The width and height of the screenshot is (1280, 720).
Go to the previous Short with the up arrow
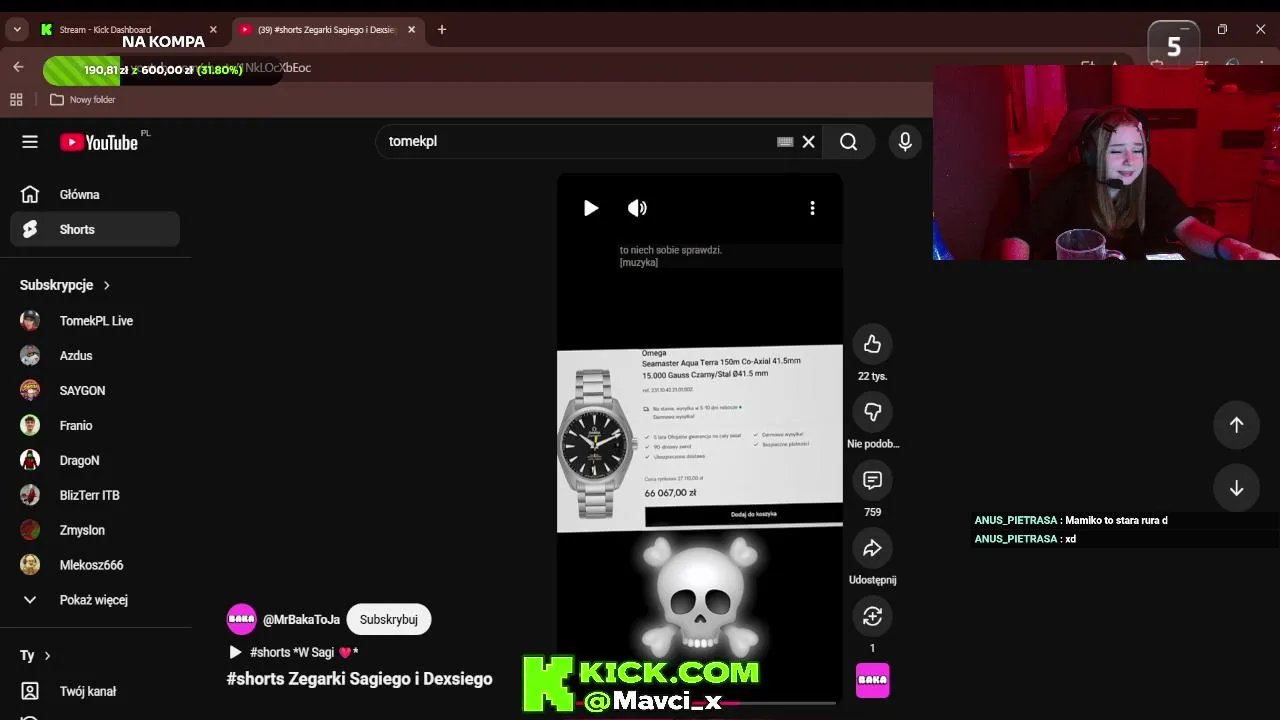[1236, 425]
